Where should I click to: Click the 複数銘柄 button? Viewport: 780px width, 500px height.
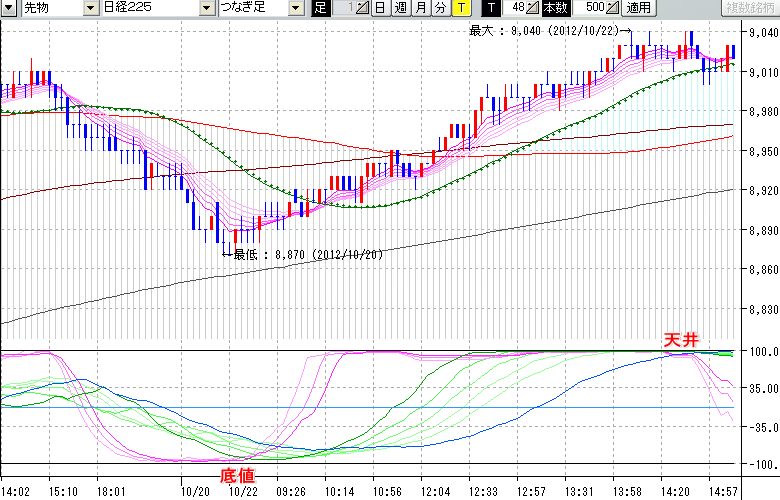(748, 8)
